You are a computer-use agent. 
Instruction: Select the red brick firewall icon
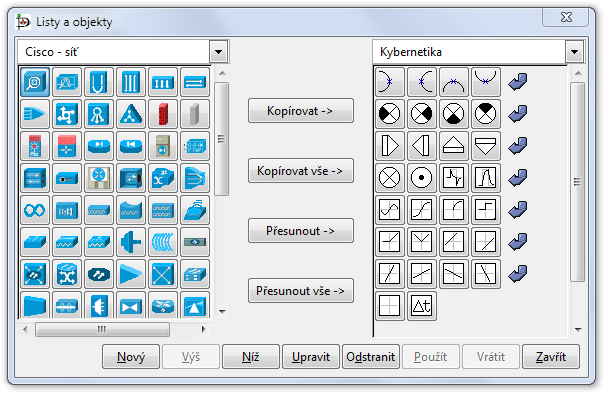[163, 114]
